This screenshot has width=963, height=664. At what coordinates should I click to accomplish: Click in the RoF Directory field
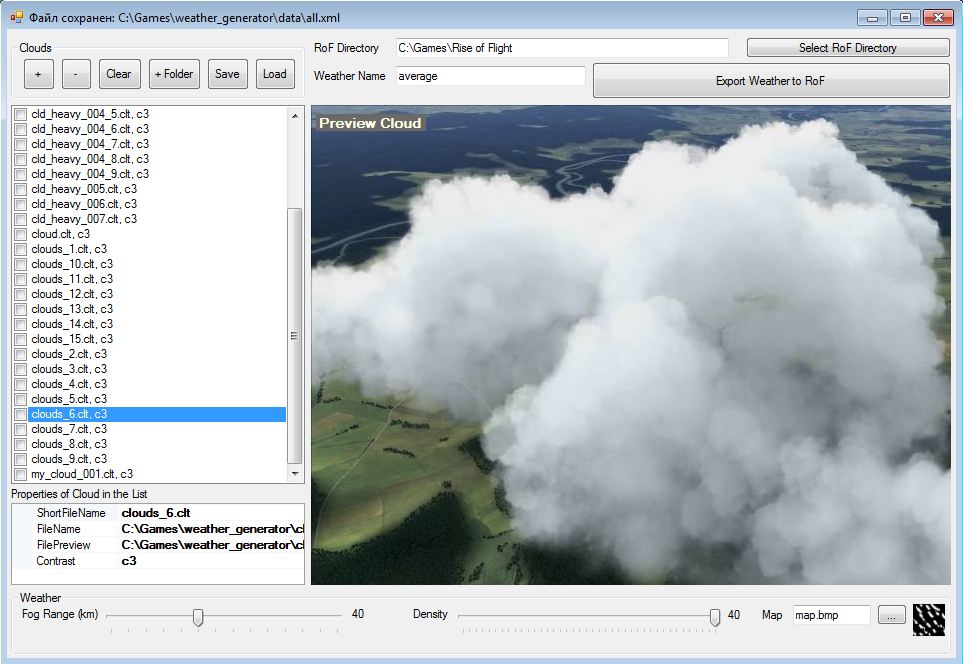562,48
